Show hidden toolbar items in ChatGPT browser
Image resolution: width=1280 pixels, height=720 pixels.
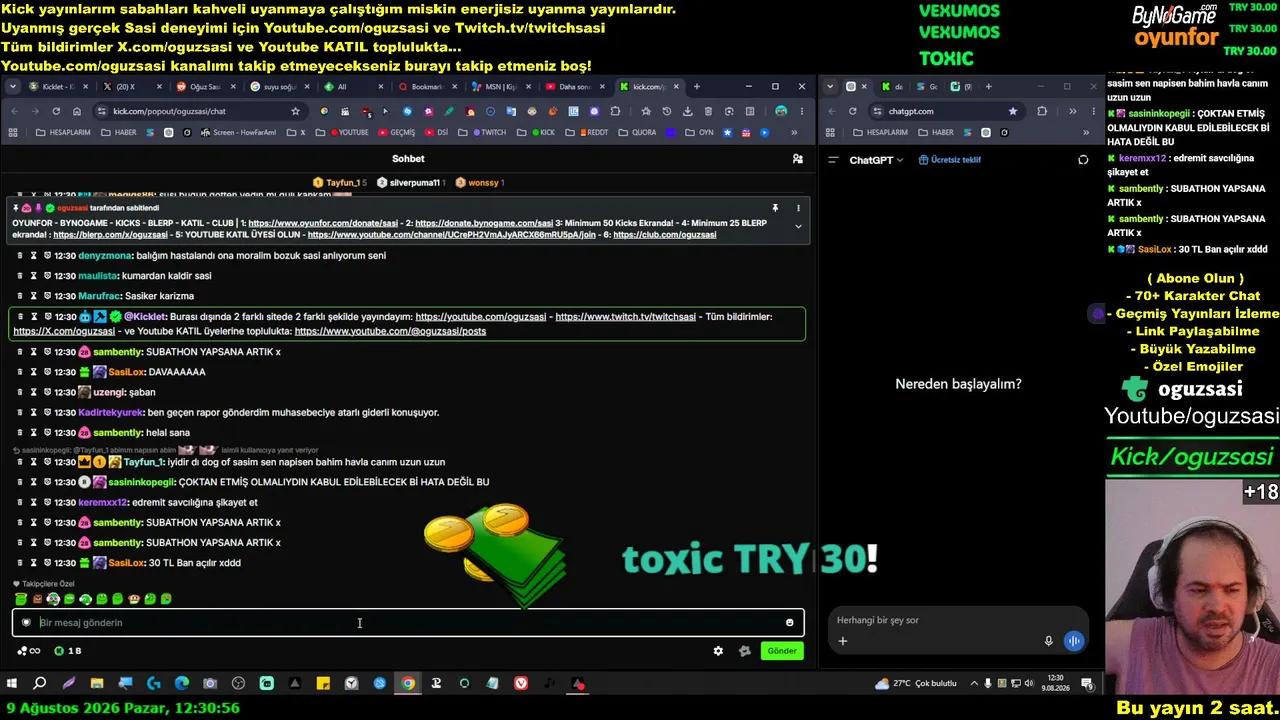(x=1072, y=111)
